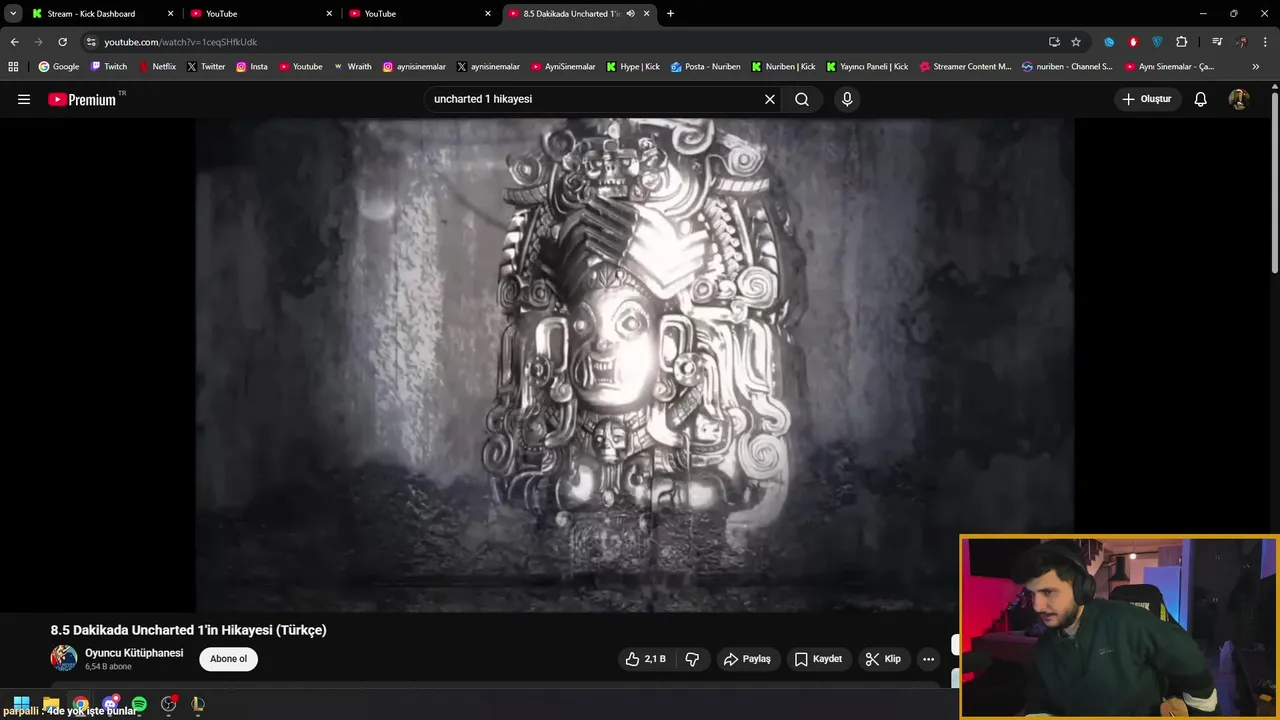Like the video with thumbs up

(645, 659)
